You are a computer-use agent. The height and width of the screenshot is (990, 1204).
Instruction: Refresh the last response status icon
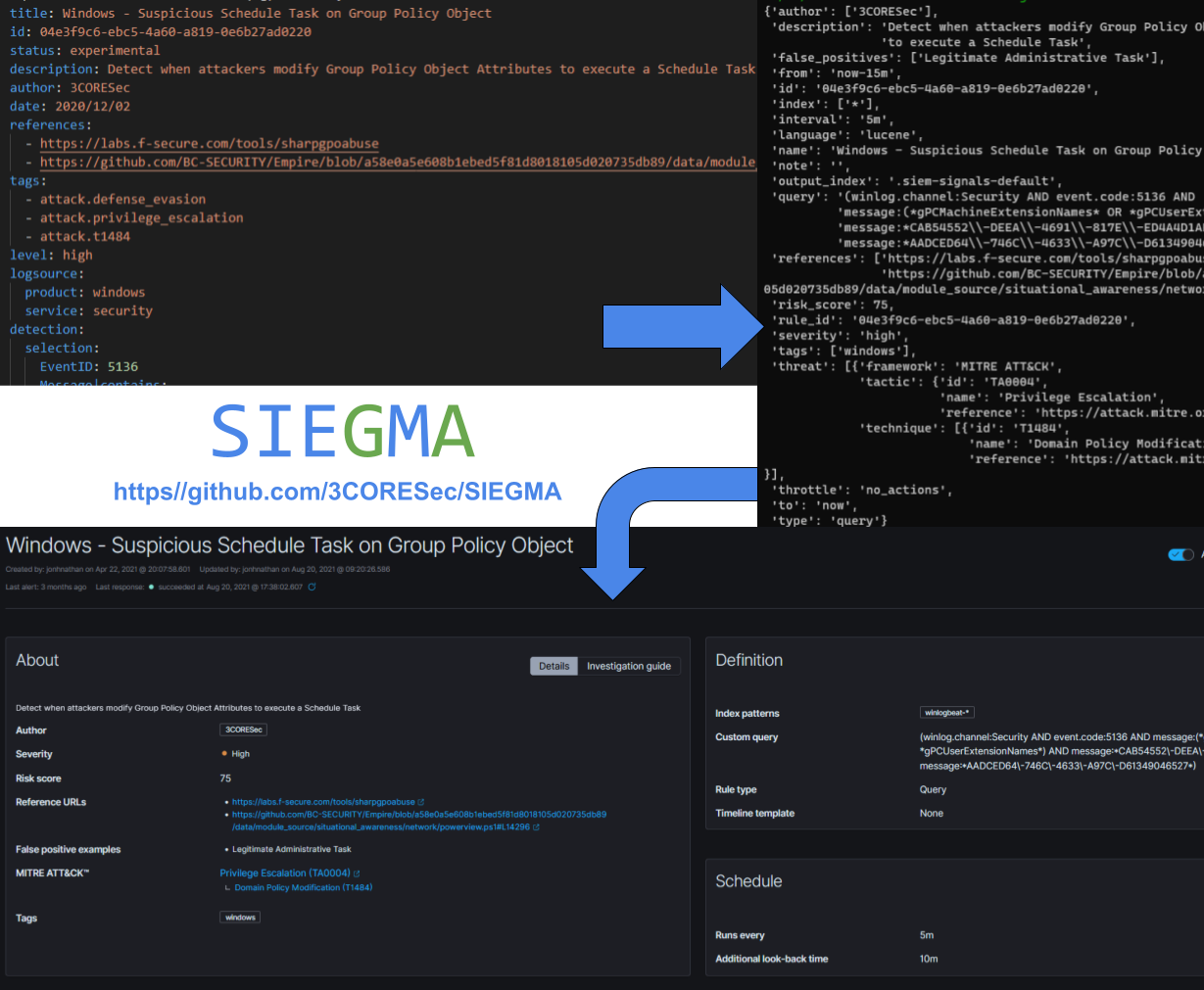(312, 588)
